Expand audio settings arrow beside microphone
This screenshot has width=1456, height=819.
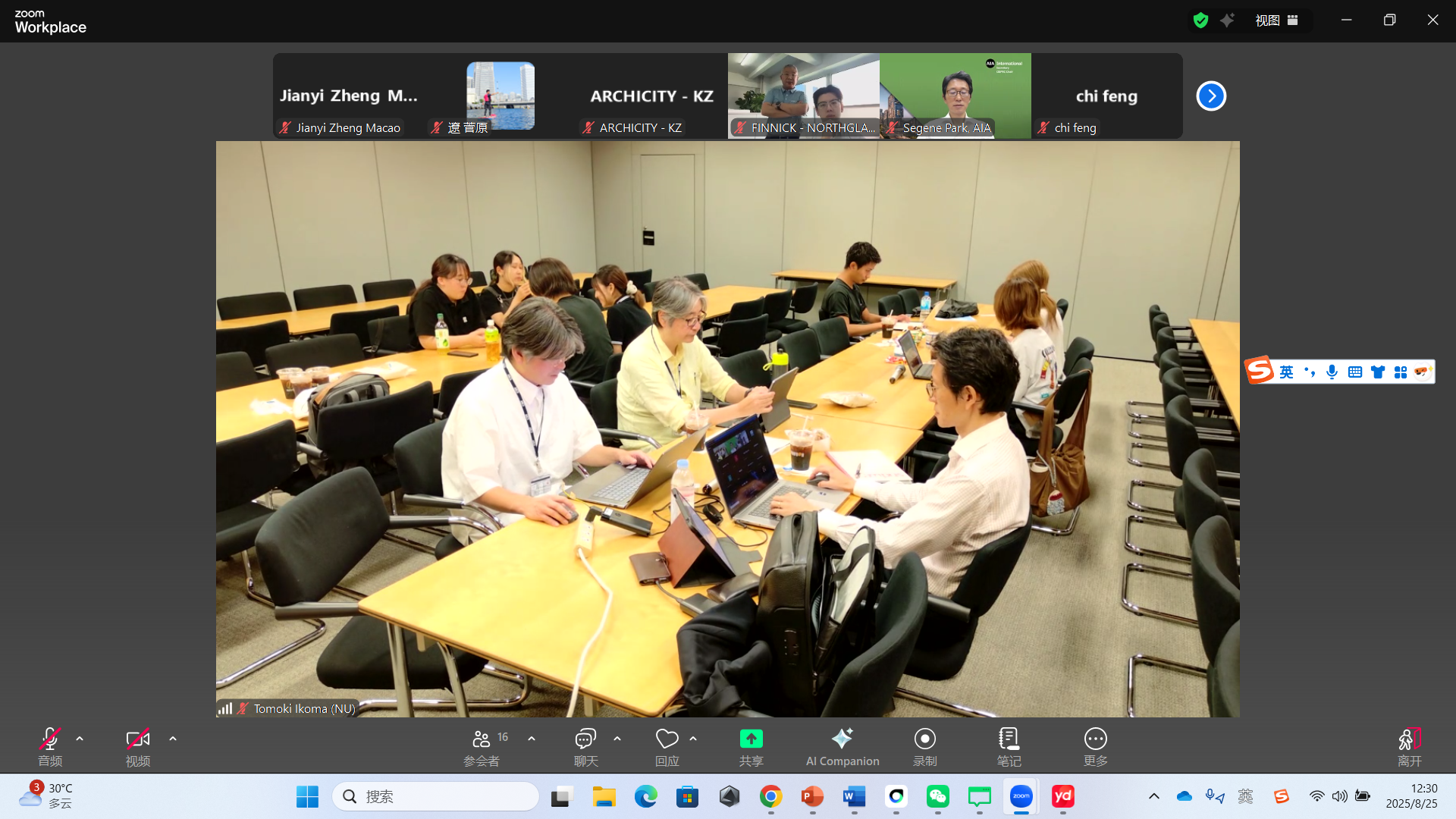pos(80,739)
